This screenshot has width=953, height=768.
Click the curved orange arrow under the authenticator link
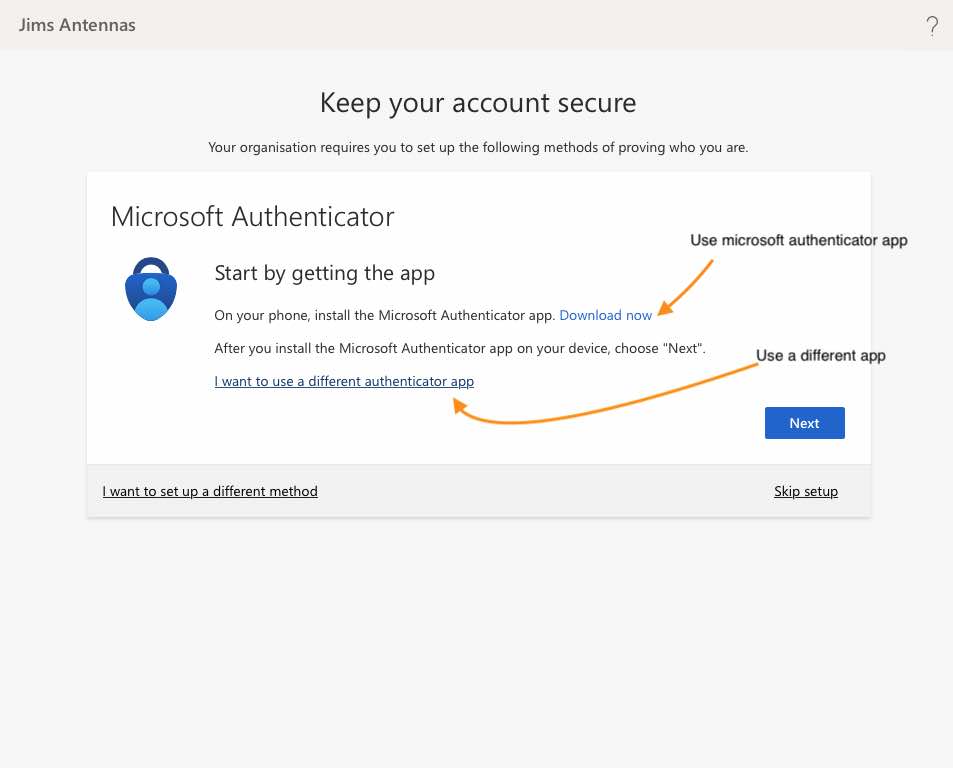point(605,394)
